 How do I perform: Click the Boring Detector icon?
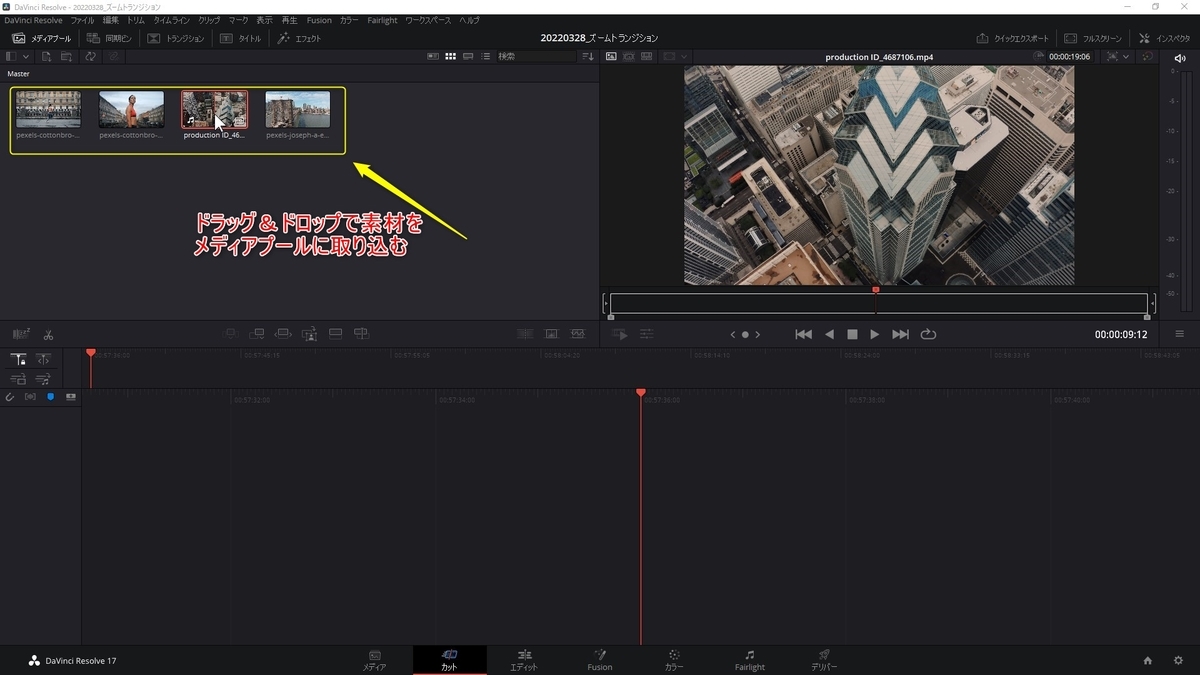click(20, 334)
